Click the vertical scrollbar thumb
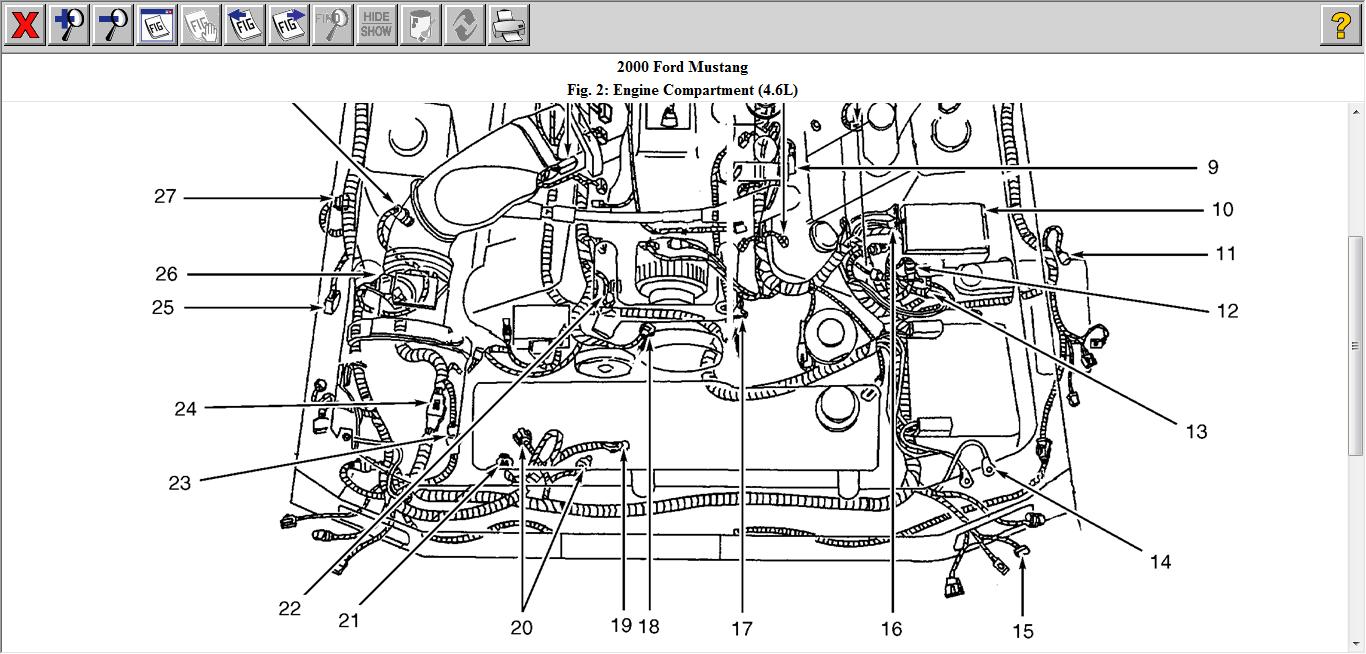1366x654 pixels. coord(1356,345)
